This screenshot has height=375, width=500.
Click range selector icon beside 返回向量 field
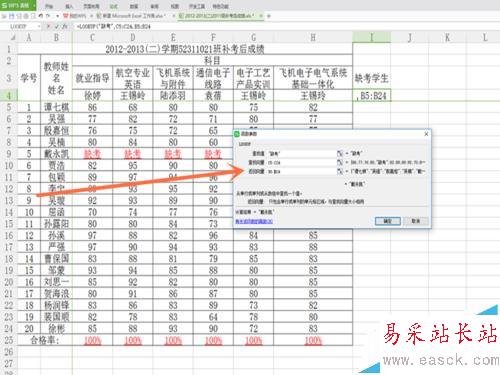(x=340, y=171)
